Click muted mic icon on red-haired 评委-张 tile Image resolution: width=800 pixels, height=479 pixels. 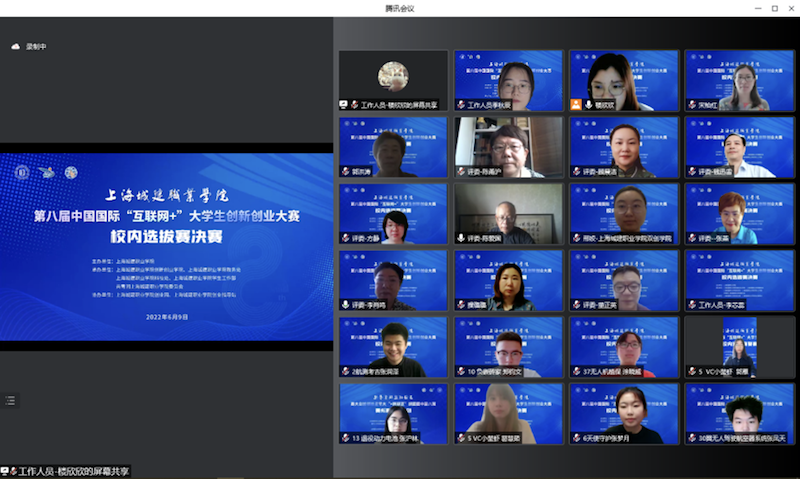[x=692, y=238]
